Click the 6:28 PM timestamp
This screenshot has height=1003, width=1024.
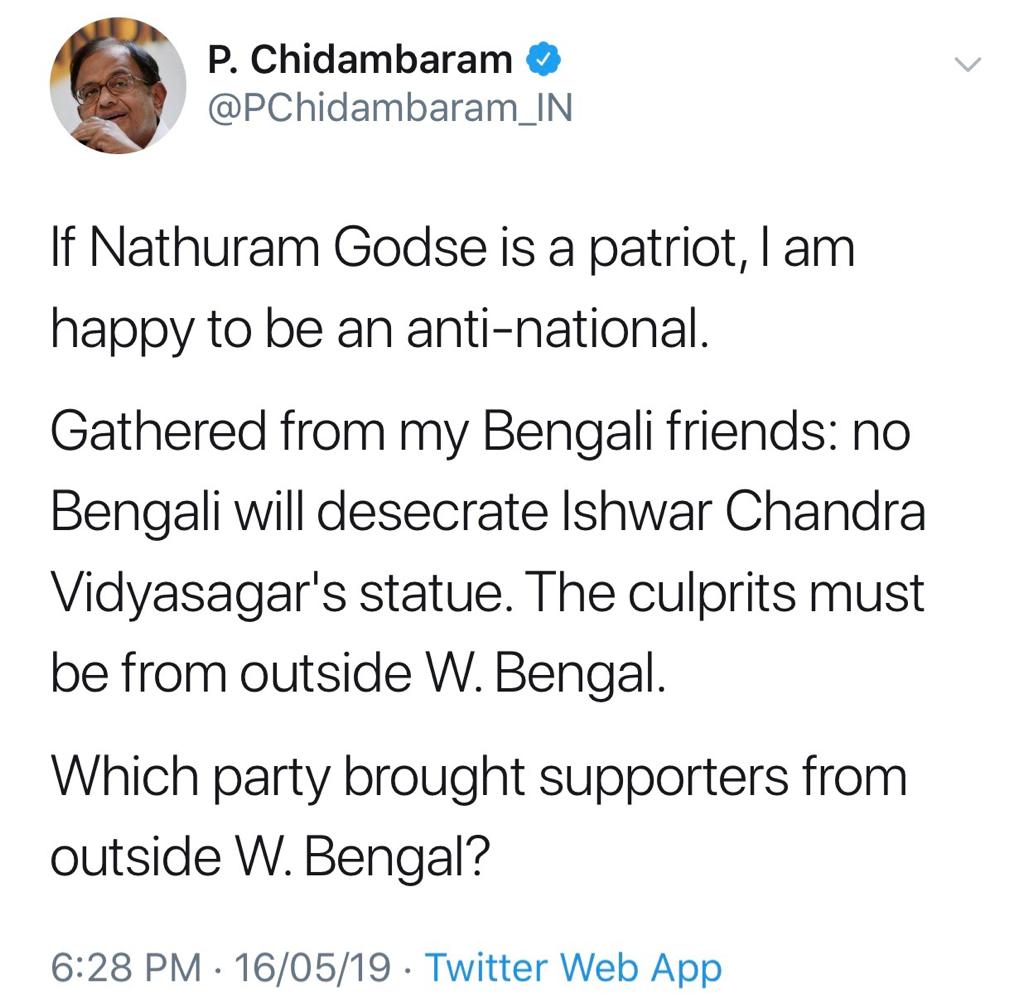pos(126,967)
